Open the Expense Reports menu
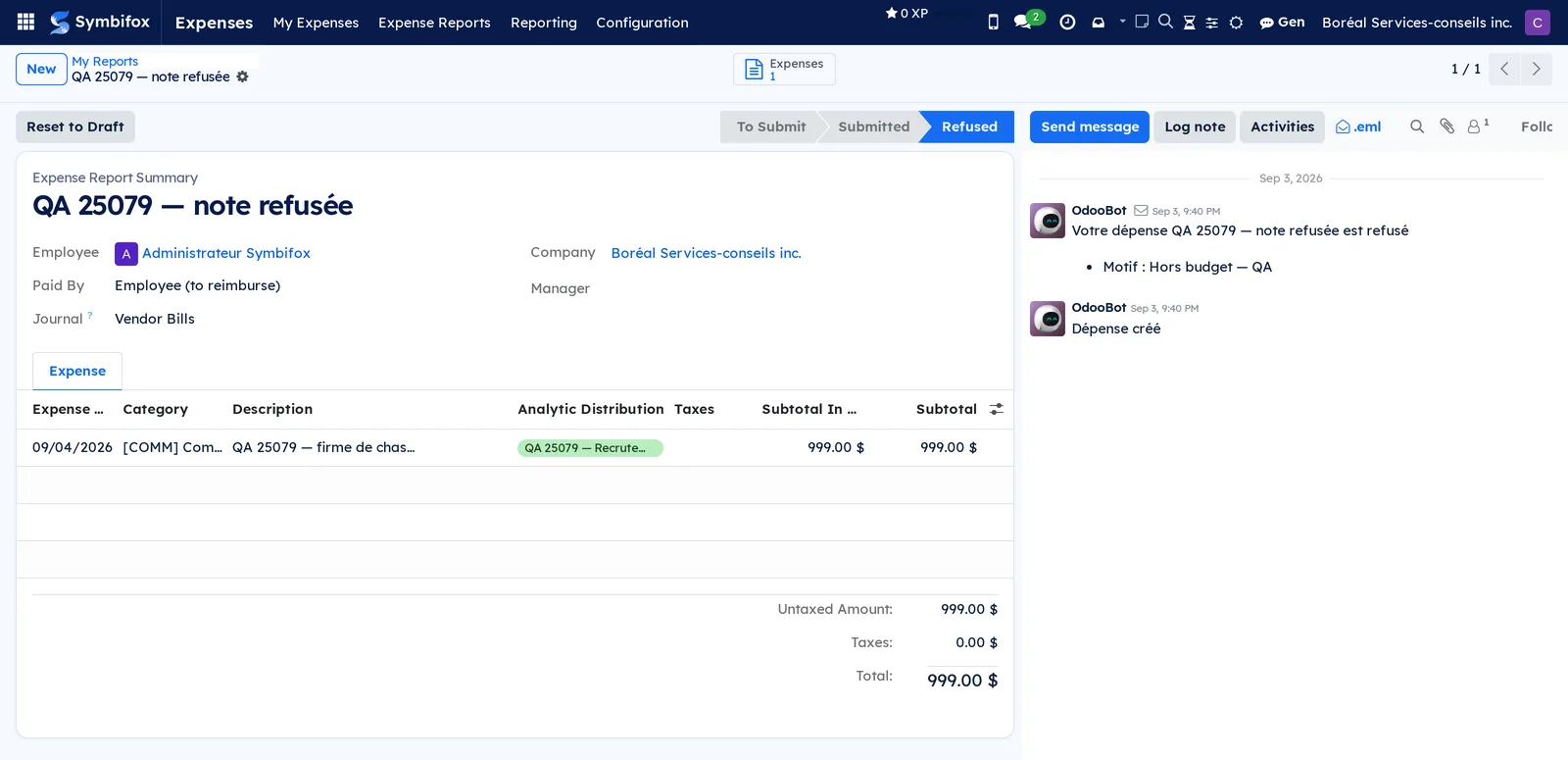The image size is (1568, 760). click(434, 22)
